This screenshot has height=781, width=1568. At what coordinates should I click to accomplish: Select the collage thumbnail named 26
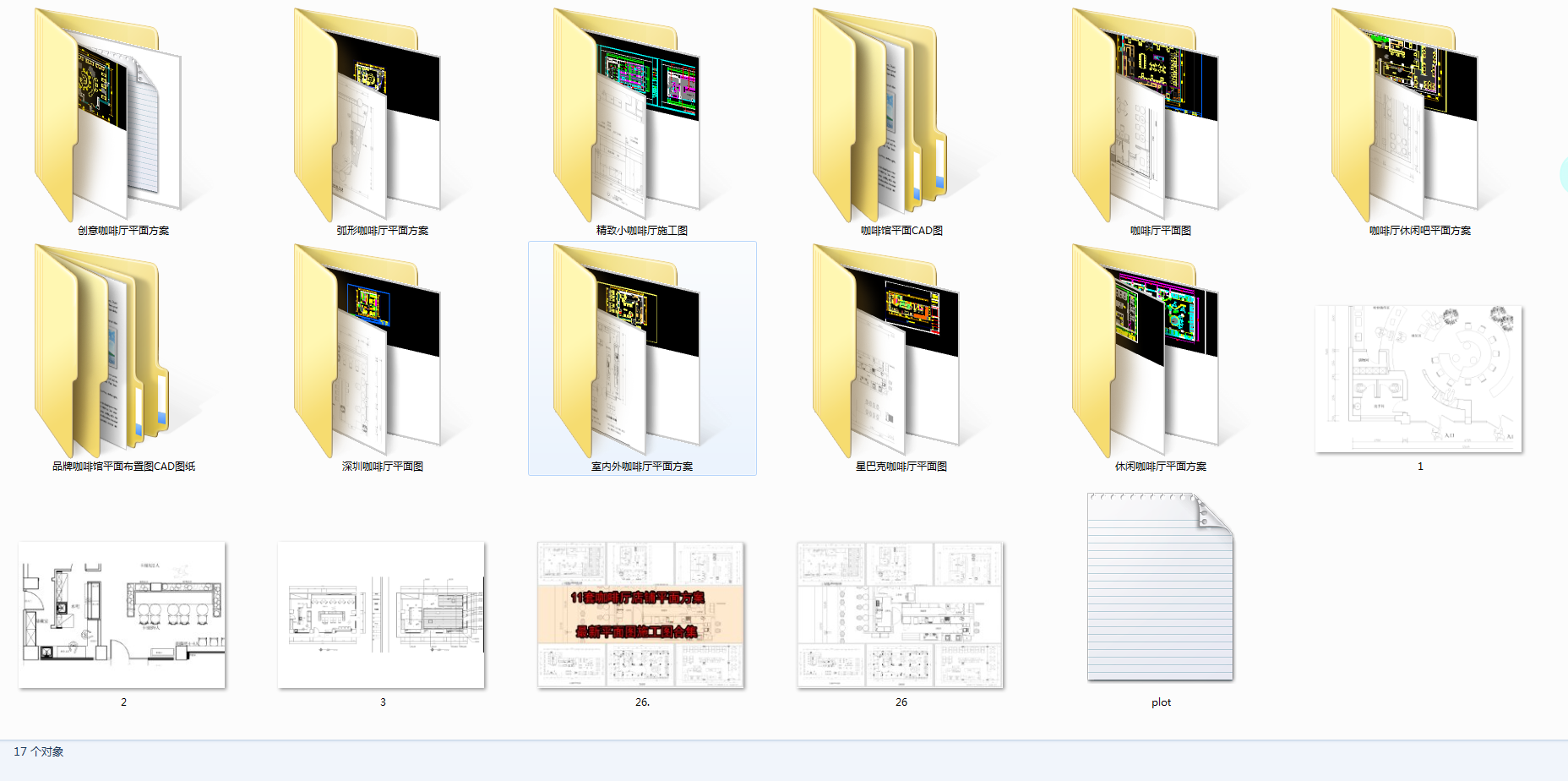tap(900, 614)
